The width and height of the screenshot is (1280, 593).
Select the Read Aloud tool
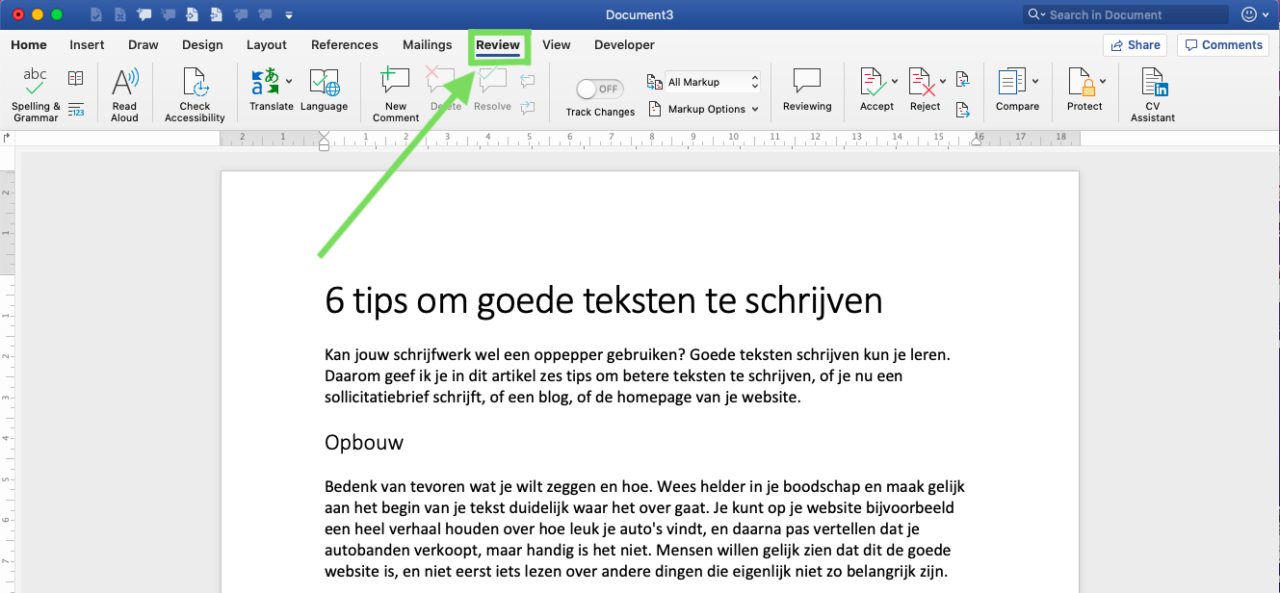coord(124,92)
